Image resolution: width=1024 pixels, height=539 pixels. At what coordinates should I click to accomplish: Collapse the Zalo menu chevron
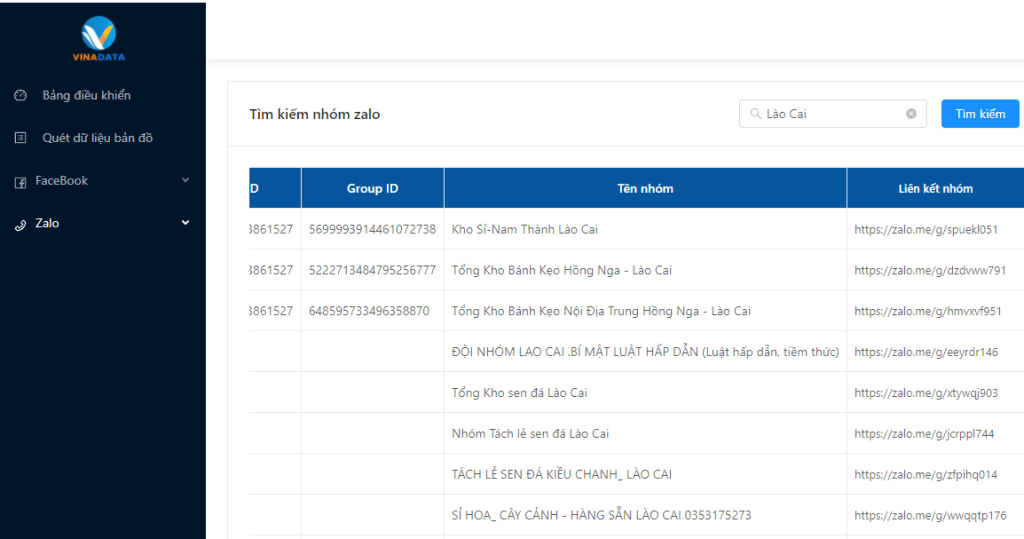pos(185,223)
